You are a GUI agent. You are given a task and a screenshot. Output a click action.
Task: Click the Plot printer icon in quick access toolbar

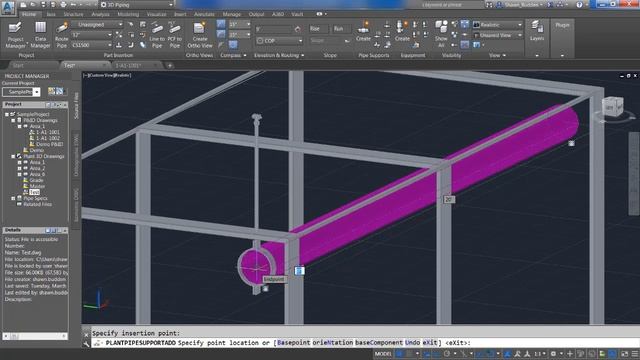point(63,4)
